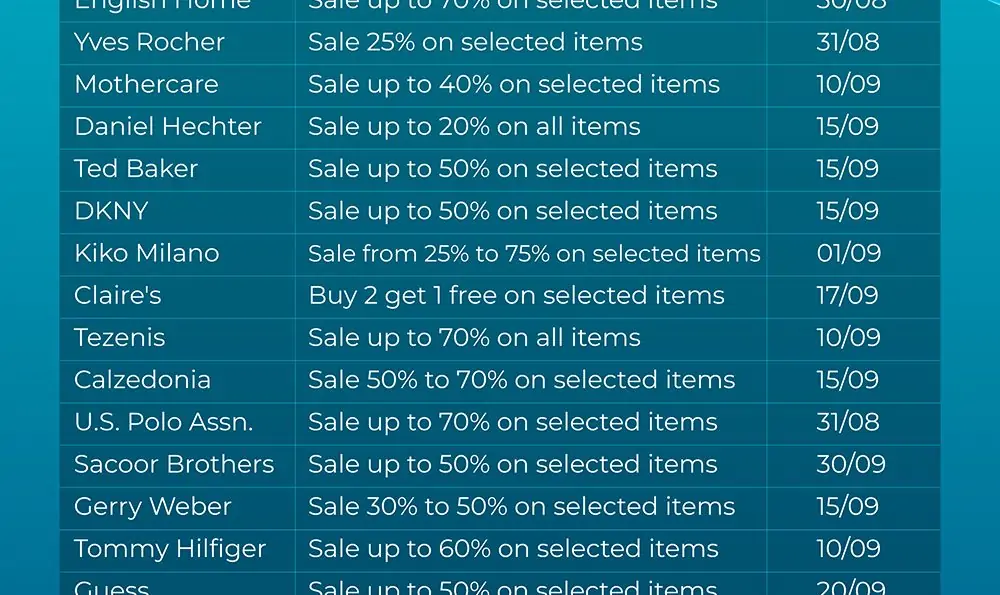Image resolution: width=1000 pixels, height=595 pixels.
Task: Select the "Sale up to 20% on all items" offer
Action: (474, 127)
